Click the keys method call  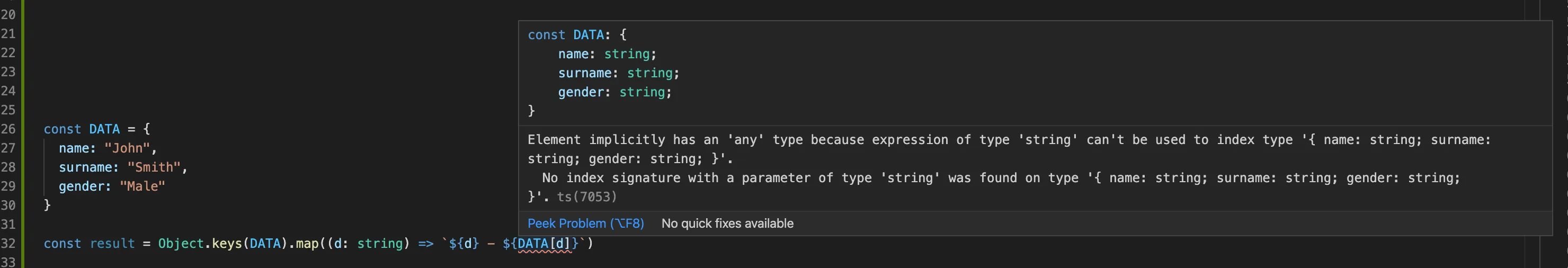(x=226, y=244)
